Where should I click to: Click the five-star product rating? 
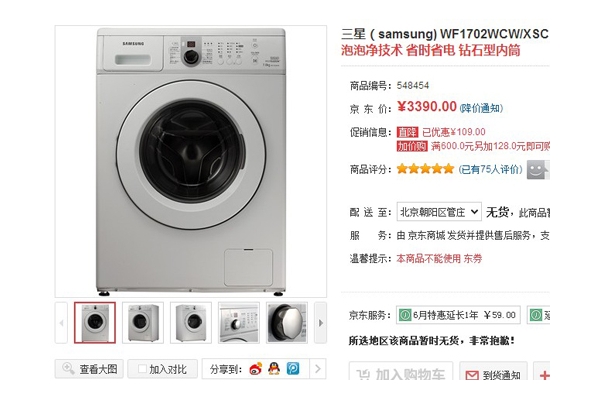425,169
